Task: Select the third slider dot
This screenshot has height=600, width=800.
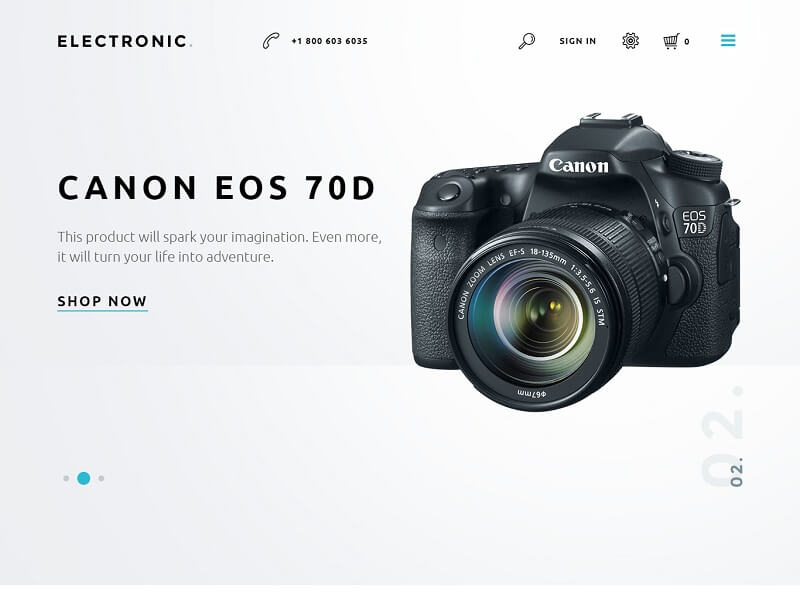Action: [102, 479]
